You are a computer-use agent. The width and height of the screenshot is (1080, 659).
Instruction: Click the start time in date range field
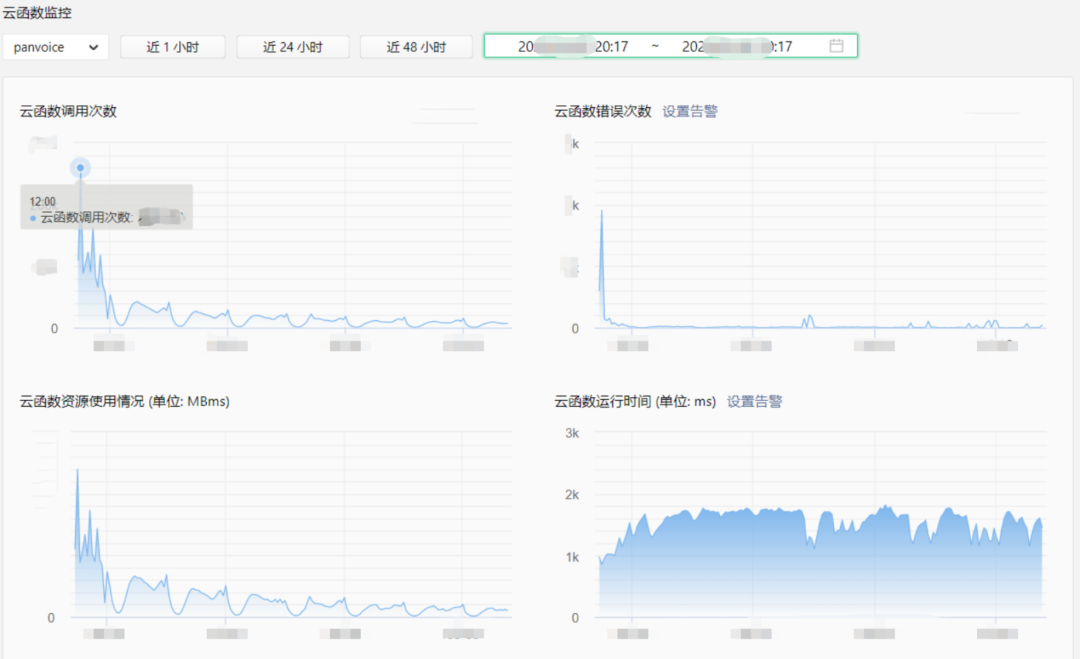tap(573, 46)
